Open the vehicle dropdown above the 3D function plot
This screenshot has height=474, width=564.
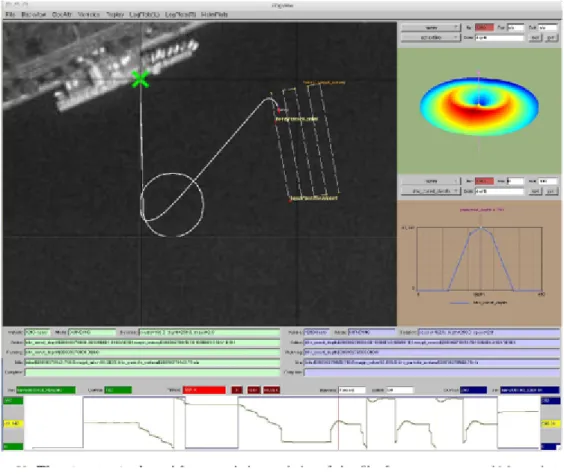431,28
